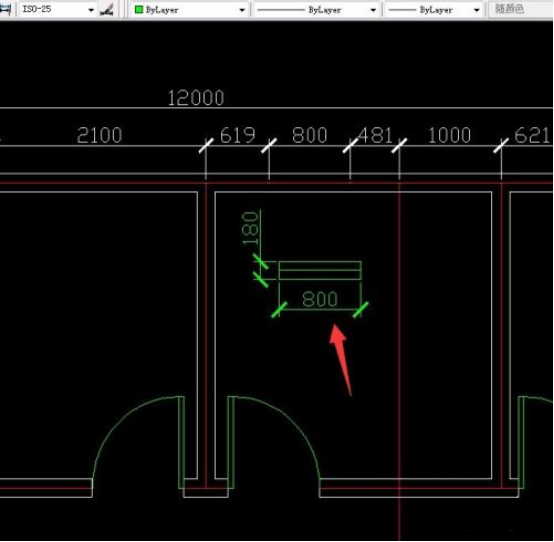Select the green 800 dimension under the rectangle
The width and height of the screenshot is (554, 542).
320,299
